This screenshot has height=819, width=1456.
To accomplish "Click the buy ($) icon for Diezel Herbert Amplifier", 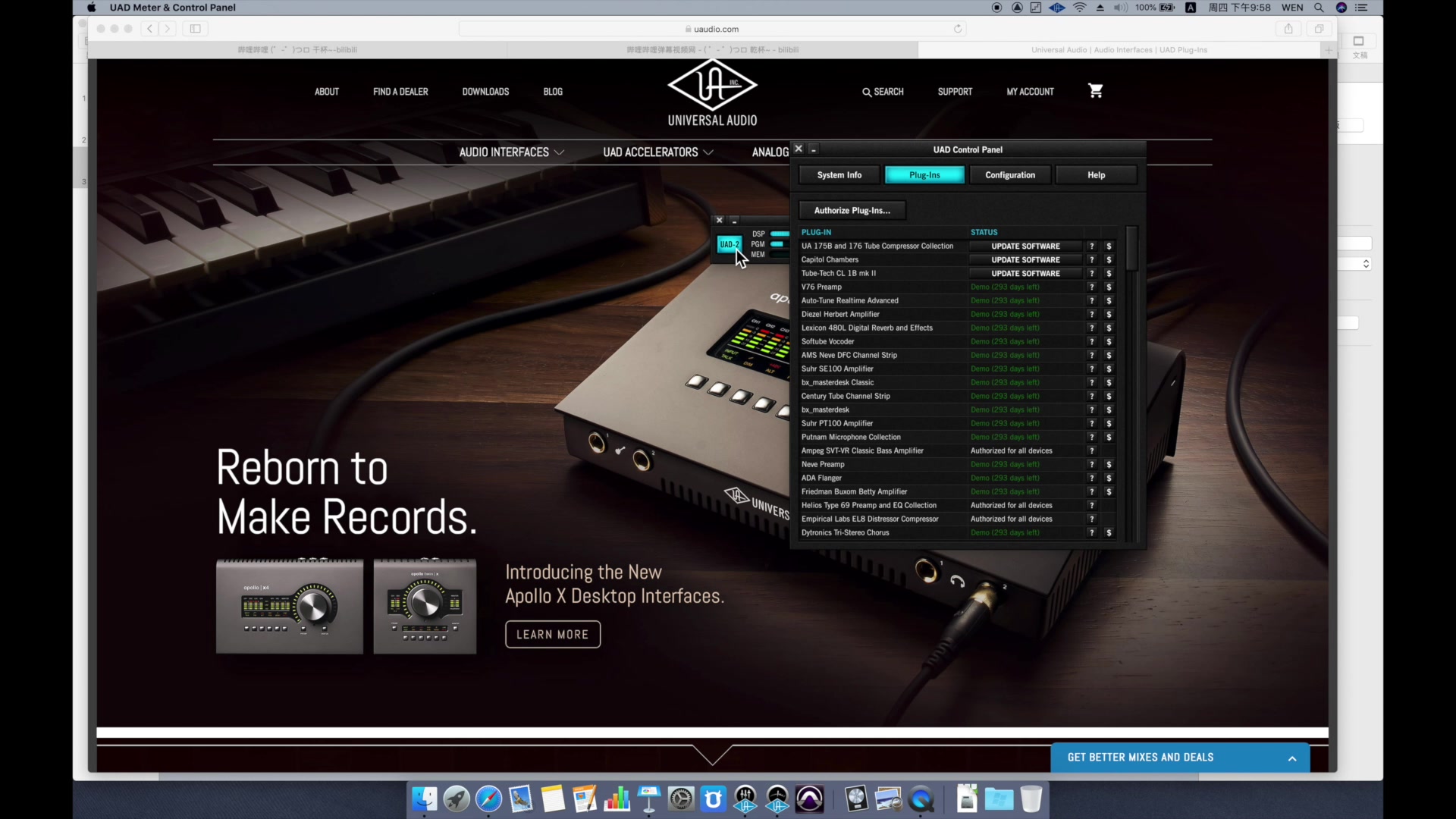I will tap(1109, 315).
